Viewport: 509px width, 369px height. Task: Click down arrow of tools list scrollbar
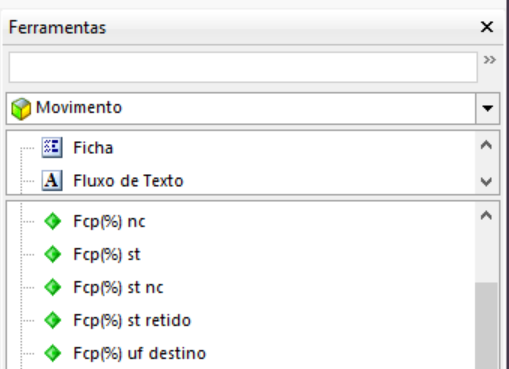[x=486, y=182]
